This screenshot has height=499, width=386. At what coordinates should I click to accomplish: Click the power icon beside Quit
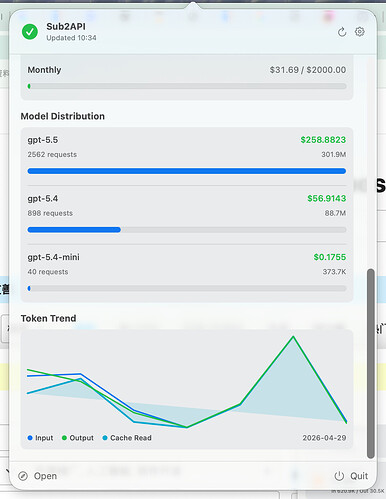pos(339,476)
